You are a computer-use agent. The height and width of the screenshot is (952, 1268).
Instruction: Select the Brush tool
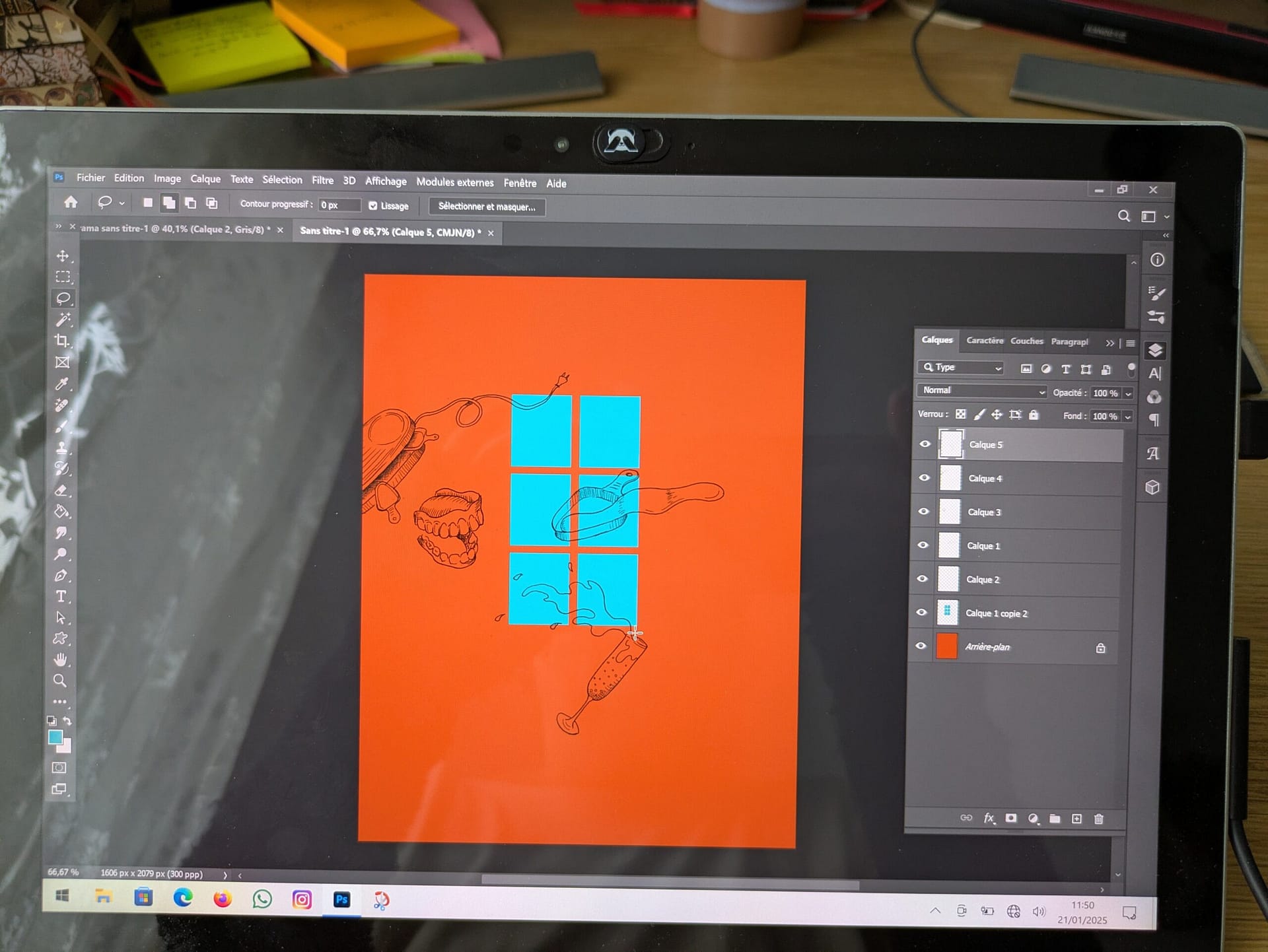pyautogui.click(x=62, y=426)
